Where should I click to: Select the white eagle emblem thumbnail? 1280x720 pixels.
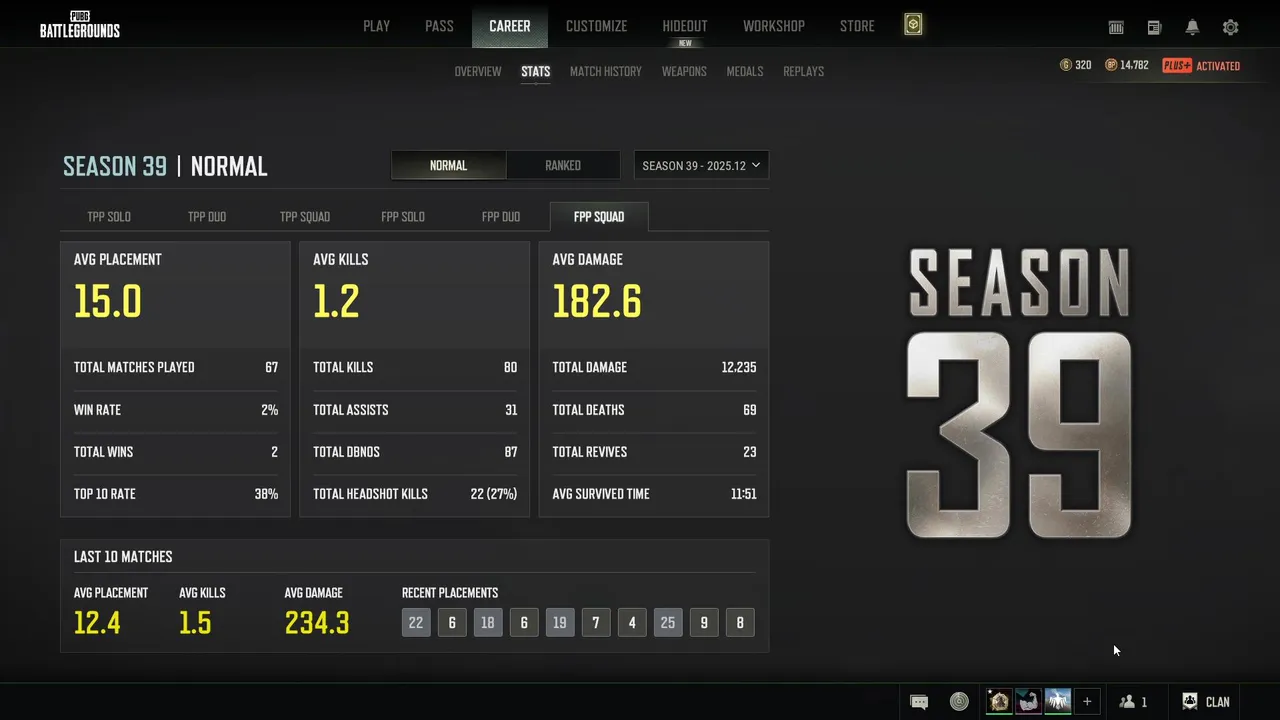pyautogui.click(x=1058, y=701)
